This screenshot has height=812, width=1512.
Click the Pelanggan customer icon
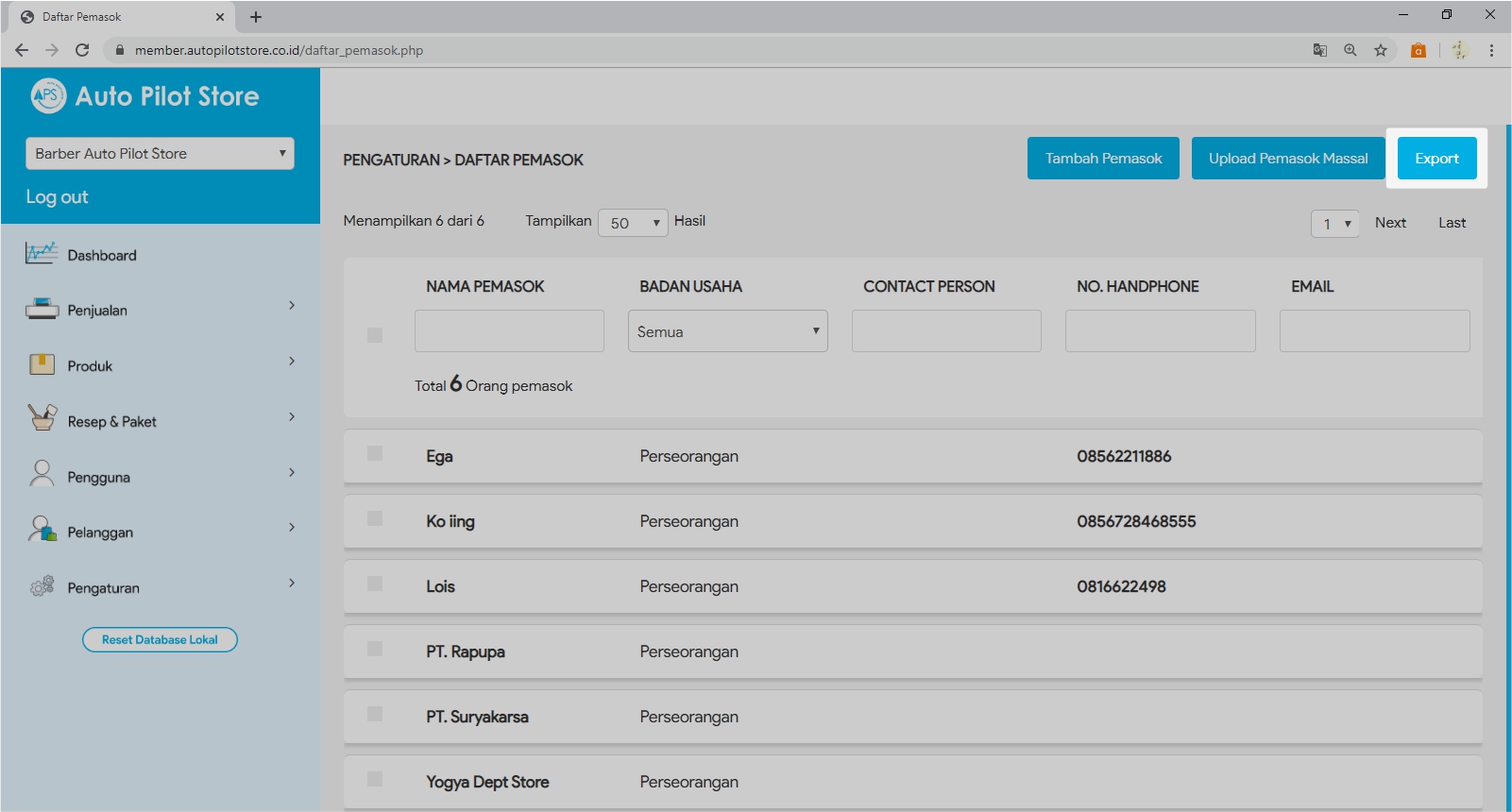point(42,530)
